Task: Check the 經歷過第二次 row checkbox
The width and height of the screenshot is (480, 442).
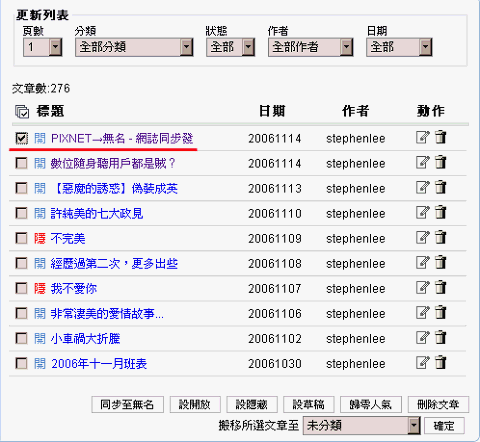Action: (x=21, y=263)
